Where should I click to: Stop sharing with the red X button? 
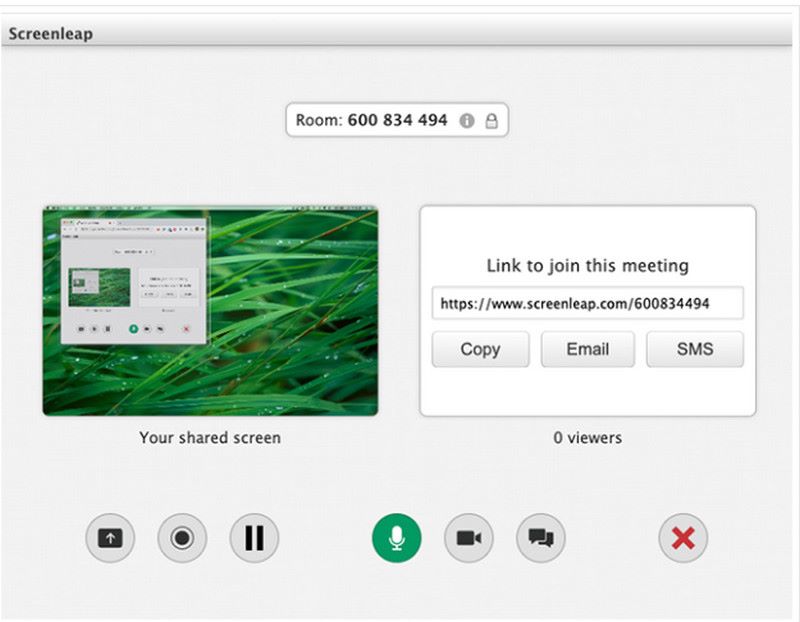[x=683, y=538]
